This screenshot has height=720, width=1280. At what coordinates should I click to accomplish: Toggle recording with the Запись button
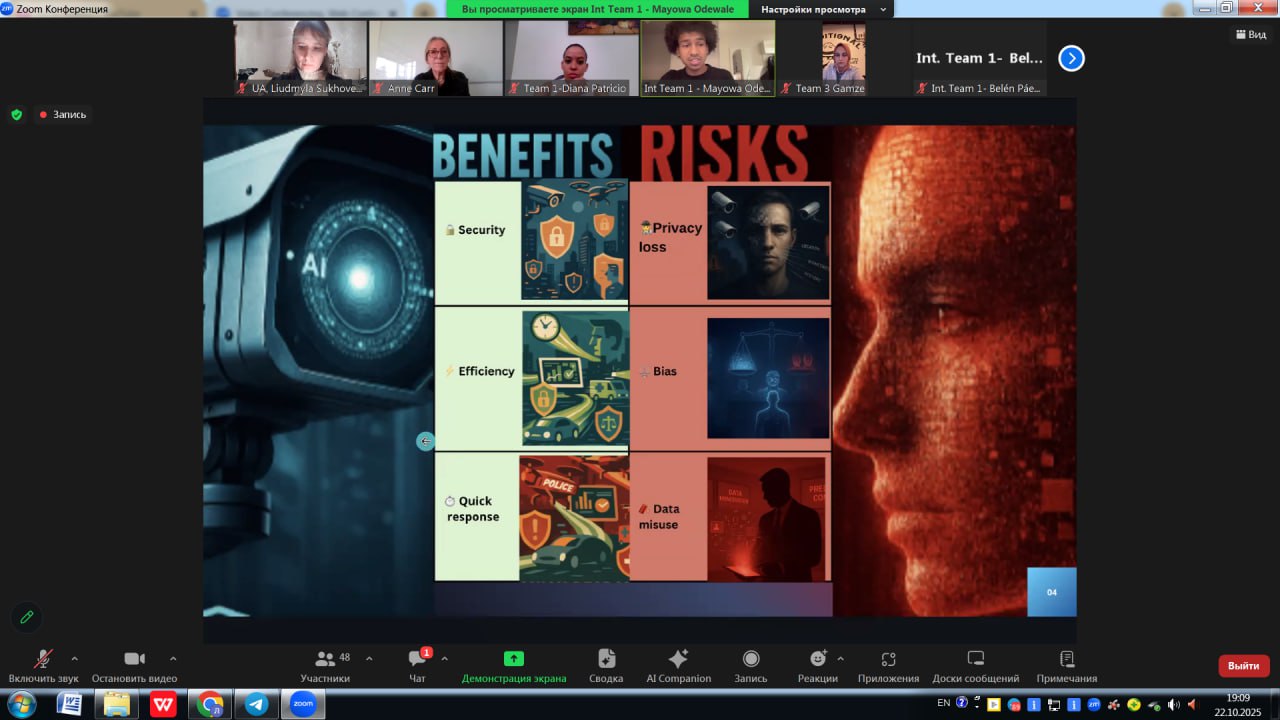(x=750, y=659)
